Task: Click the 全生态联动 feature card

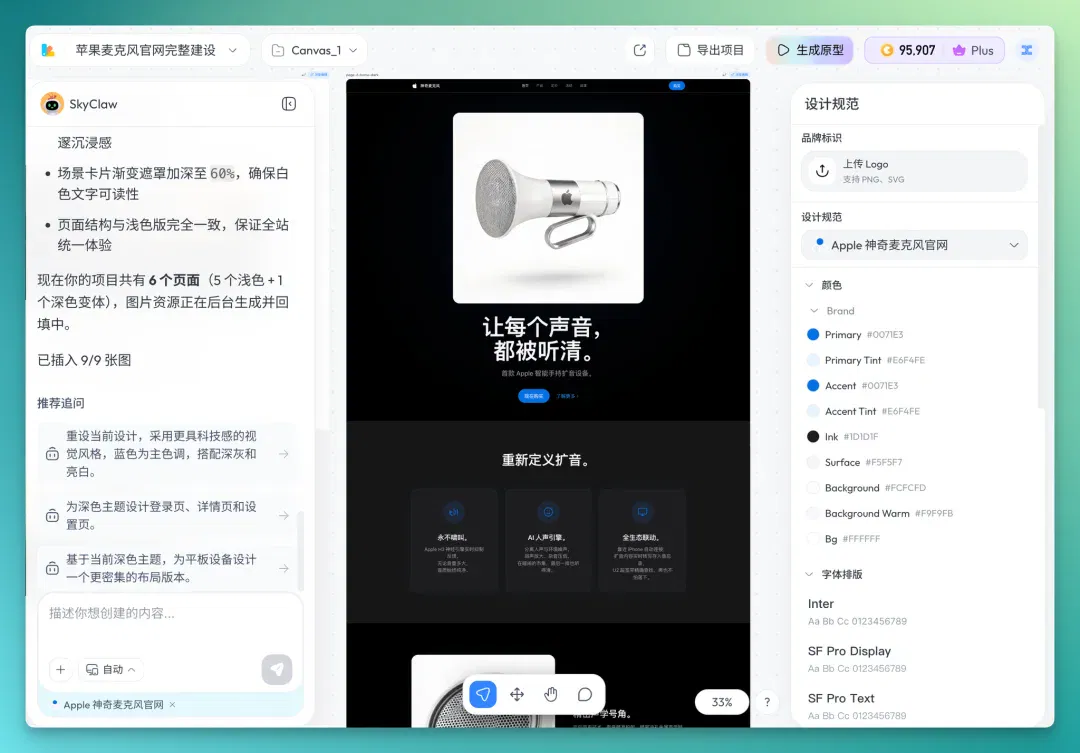Action: (x=642, y=541)
